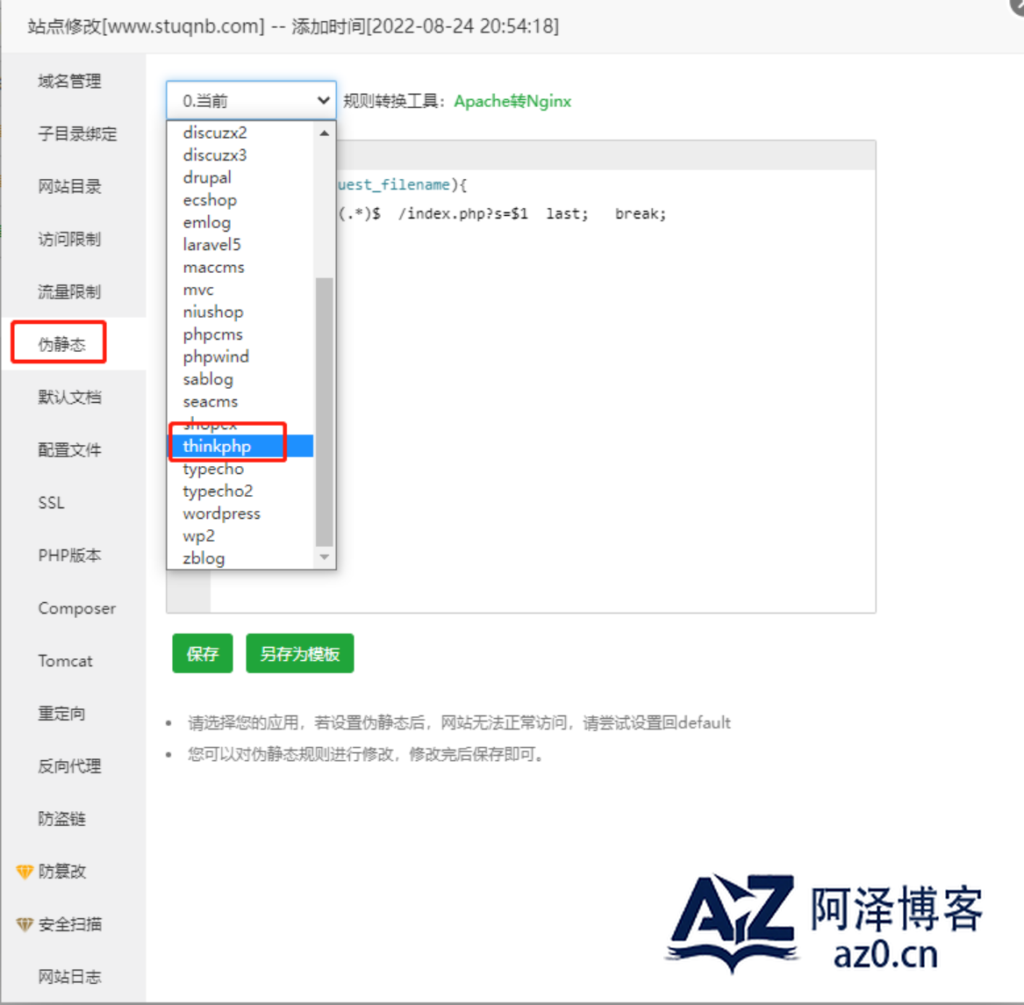Open 安全扫描 section
This screenshot has width=1024, height=1005.
(70, 925)
